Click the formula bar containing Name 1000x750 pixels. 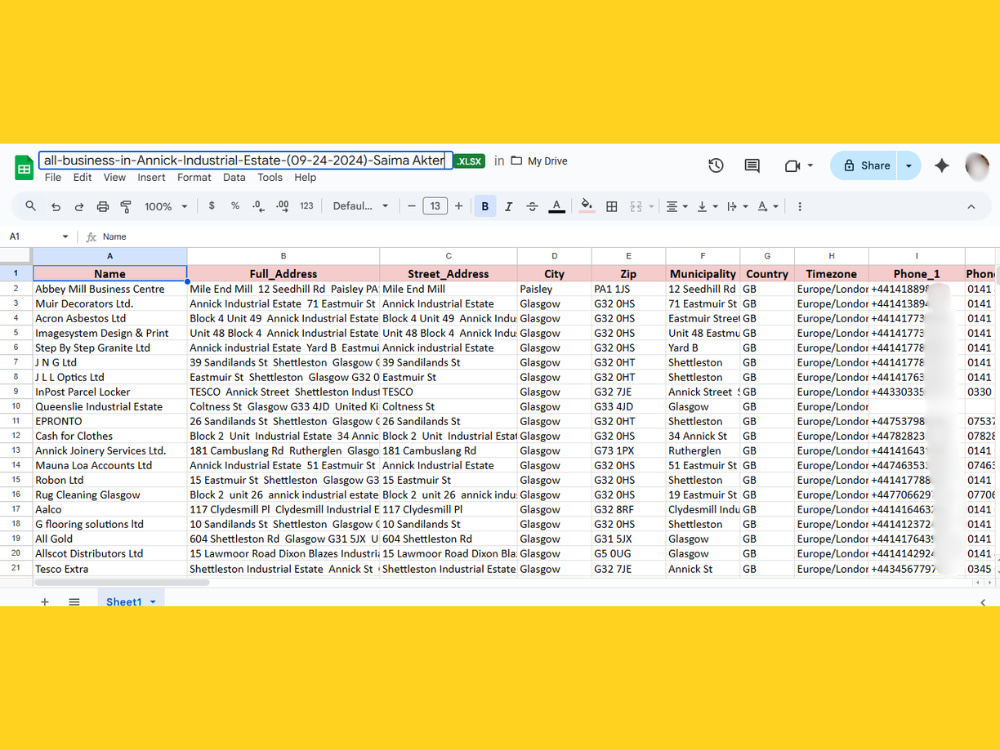[548, 237]
